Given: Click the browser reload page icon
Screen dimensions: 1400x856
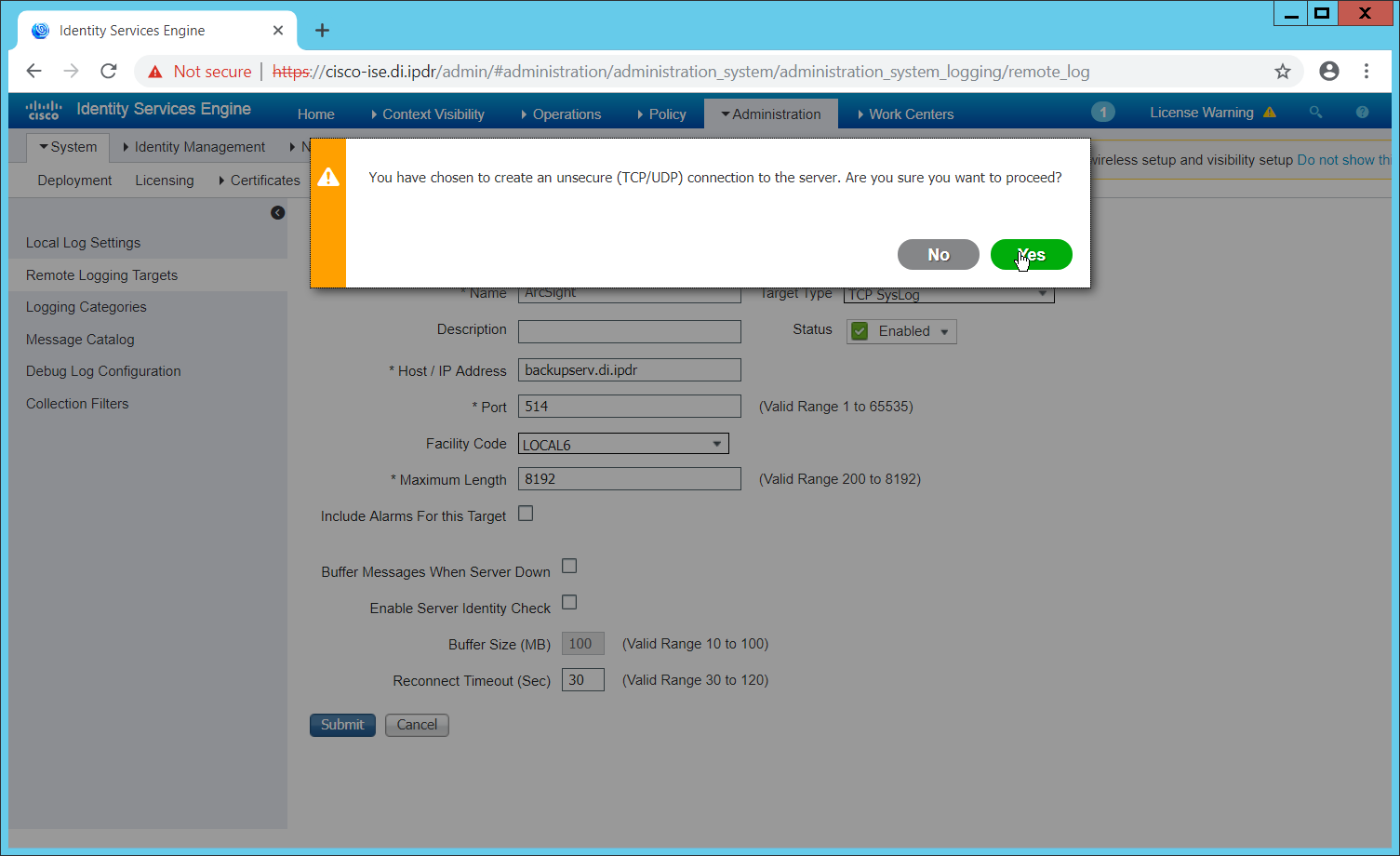Looking at the screenshot, I should coord(109,72).
